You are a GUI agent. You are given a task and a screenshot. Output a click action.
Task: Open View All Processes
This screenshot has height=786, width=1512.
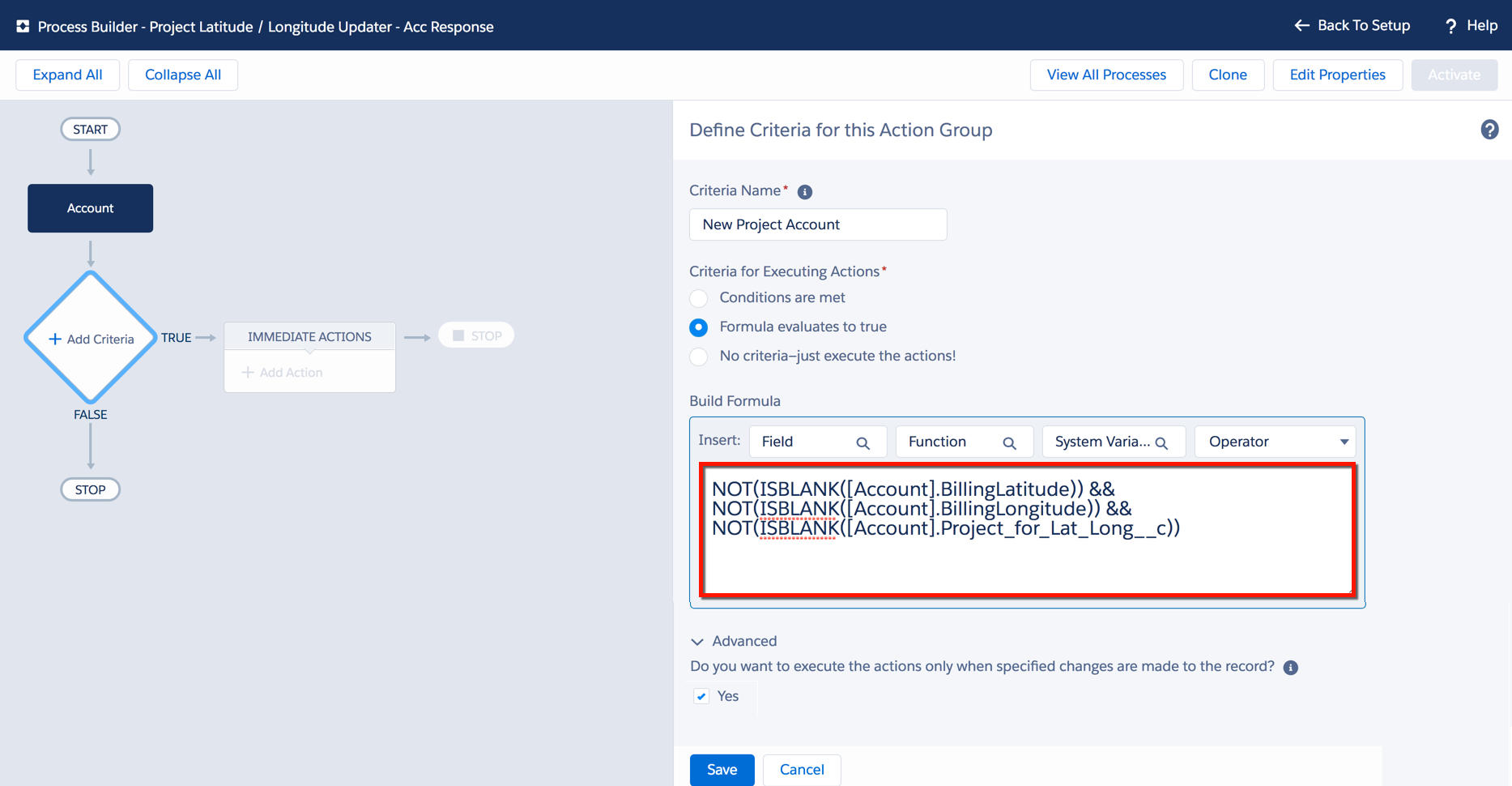pyautogui.click(x=1105, y=75)
